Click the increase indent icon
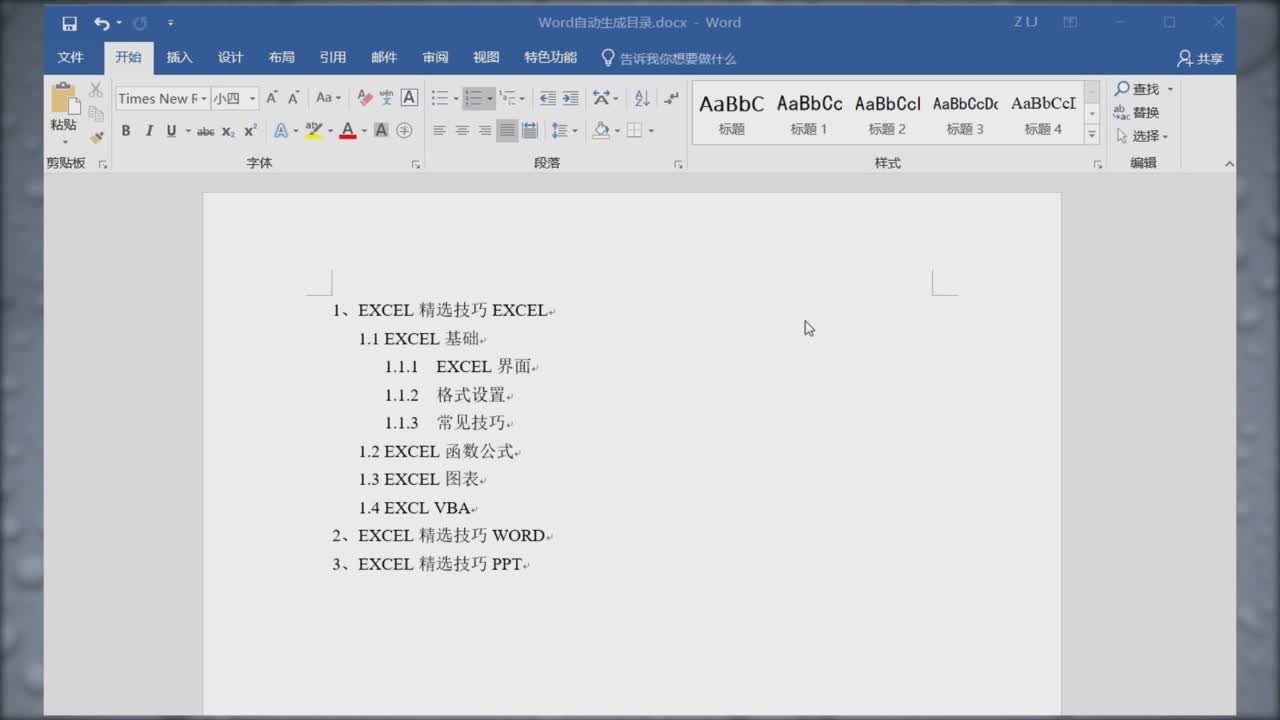The width and height of the screenshot is (1280, 720). (570, 98)
